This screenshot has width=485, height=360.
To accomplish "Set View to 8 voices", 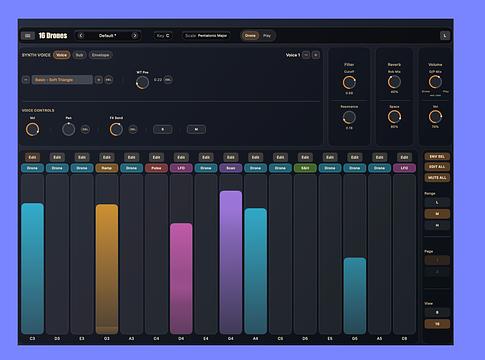I will 437,312.
